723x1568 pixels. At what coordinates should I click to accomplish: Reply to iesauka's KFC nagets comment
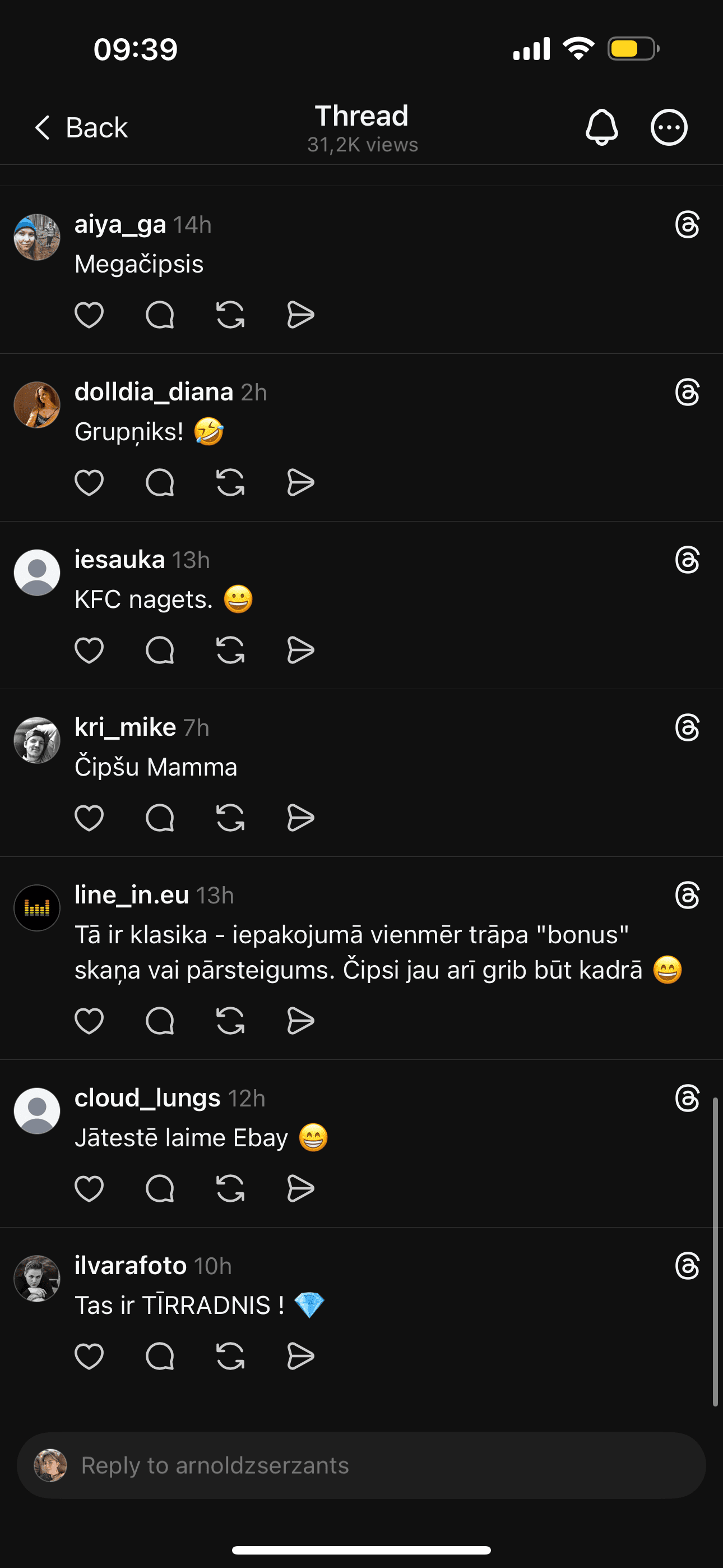(159, 650)
